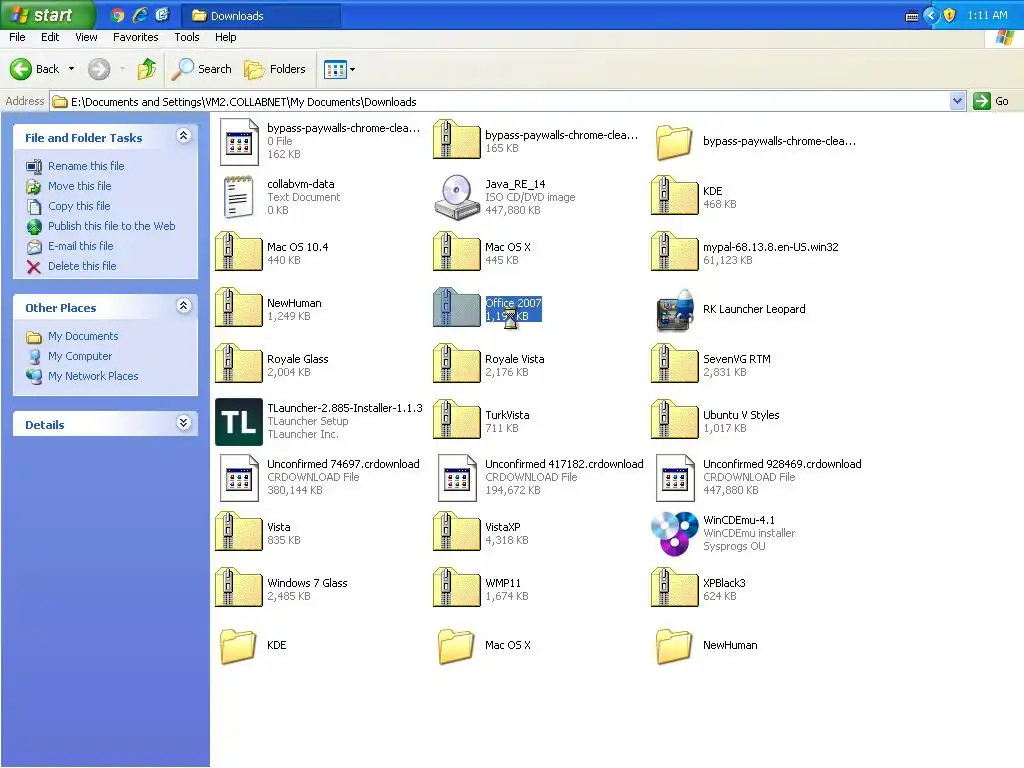Click the Downloads taskbar button
The height and width of the screenshot is (768, 1024).
tap(260, 16)
